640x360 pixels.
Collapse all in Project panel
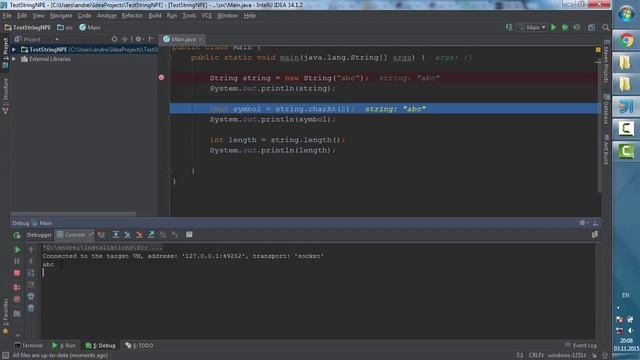[124, 39]
